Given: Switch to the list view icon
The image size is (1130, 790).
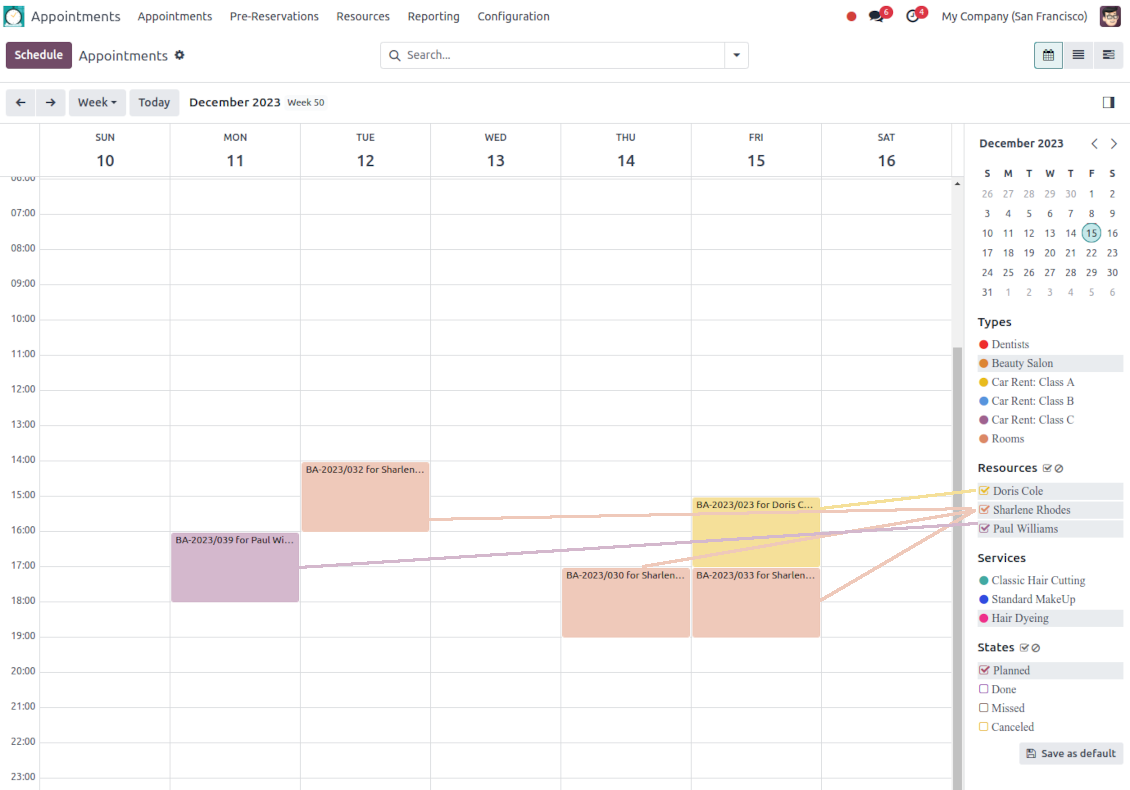Looking at the screenshot, I should [1078, 55].
